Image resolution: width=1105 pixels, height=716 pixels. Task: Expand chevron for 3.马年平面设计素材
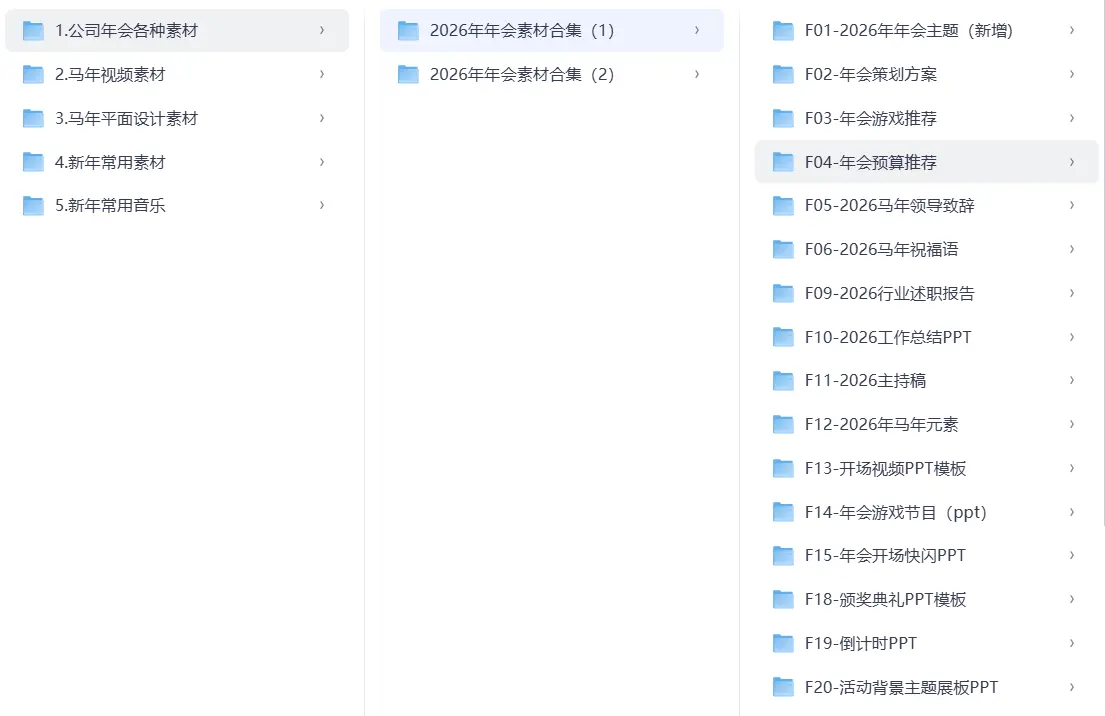(321, 118)
